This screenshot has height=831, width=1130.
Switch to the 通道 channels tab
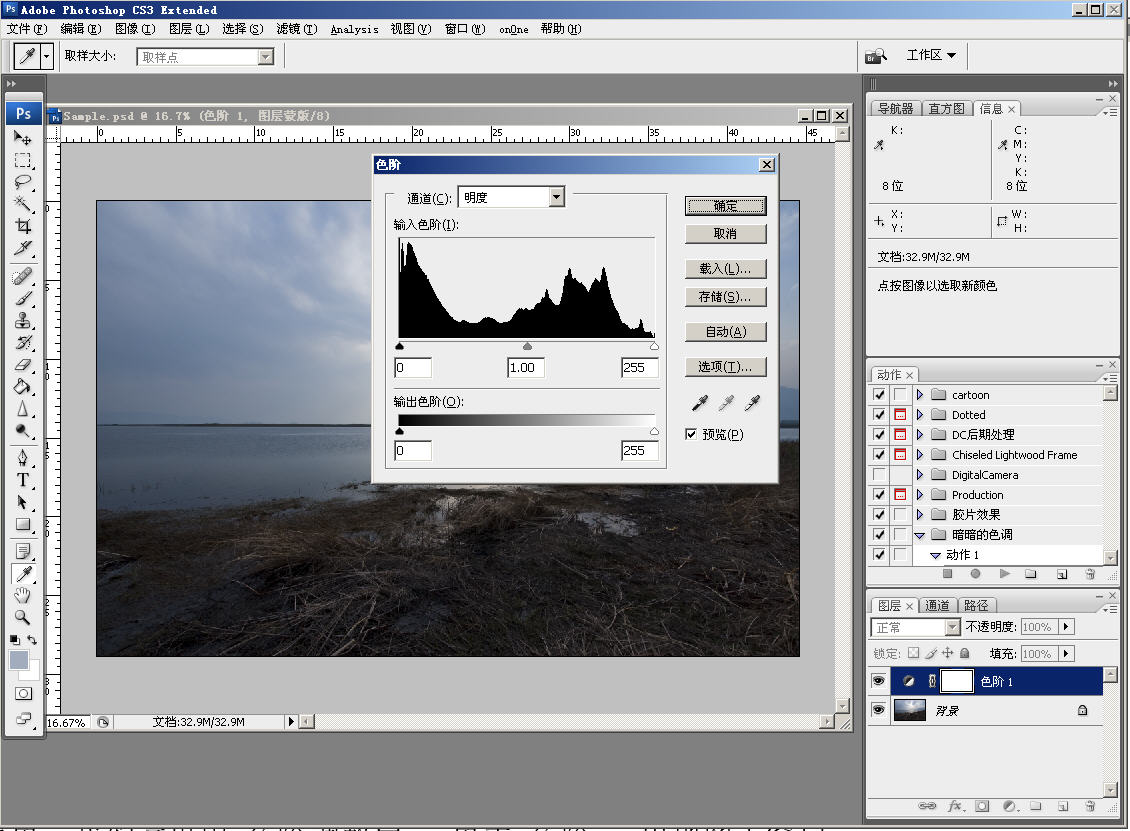pos(936,605)
